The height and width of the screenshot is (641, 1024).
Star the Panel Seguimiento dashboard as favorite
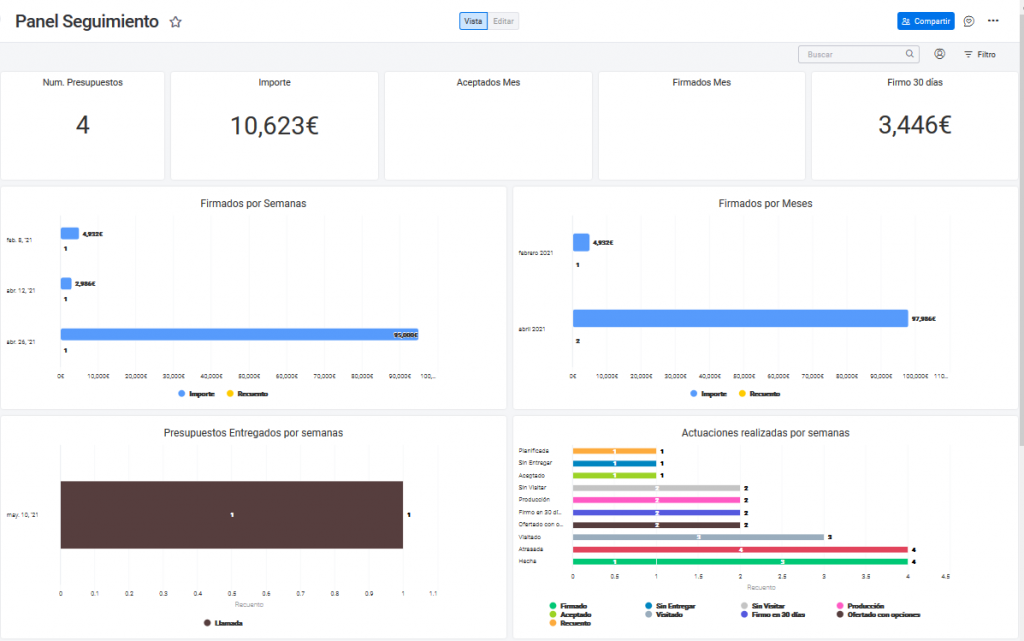click(x=176, y=22)
